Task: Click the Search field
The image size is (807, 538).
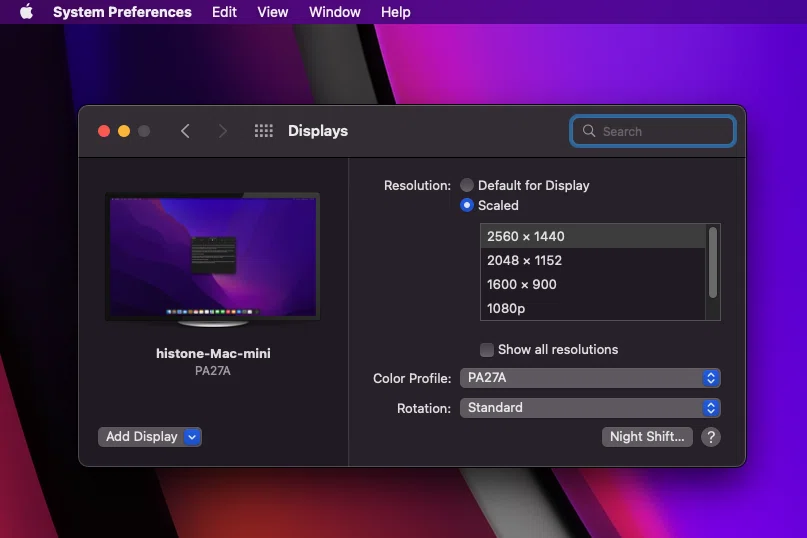Action: point(653,131)
